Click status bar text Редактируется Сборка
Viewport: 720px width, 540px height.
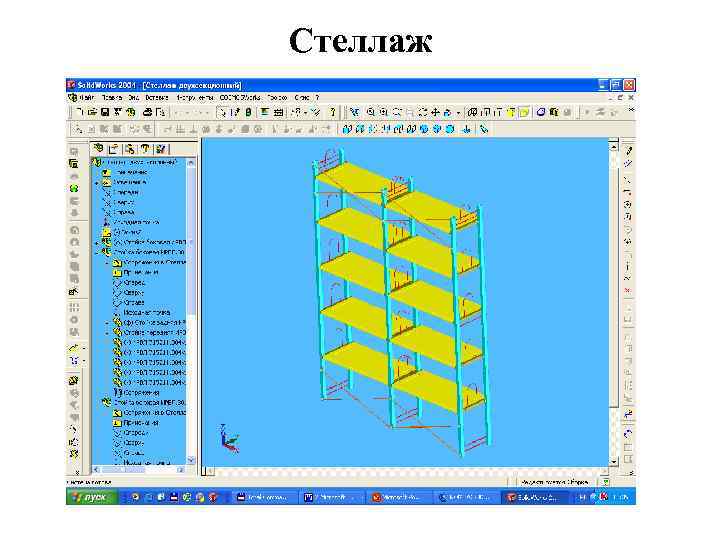click(554, 482)
